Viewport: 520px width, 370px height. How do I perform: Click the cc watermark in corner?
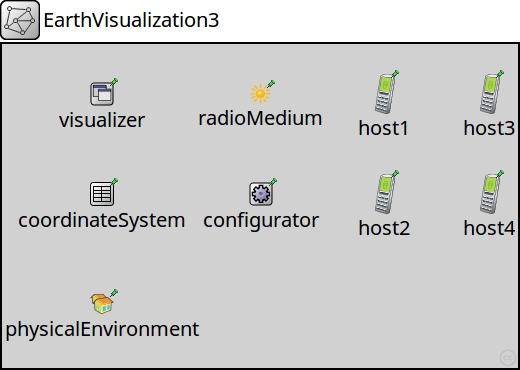point(508,358)
